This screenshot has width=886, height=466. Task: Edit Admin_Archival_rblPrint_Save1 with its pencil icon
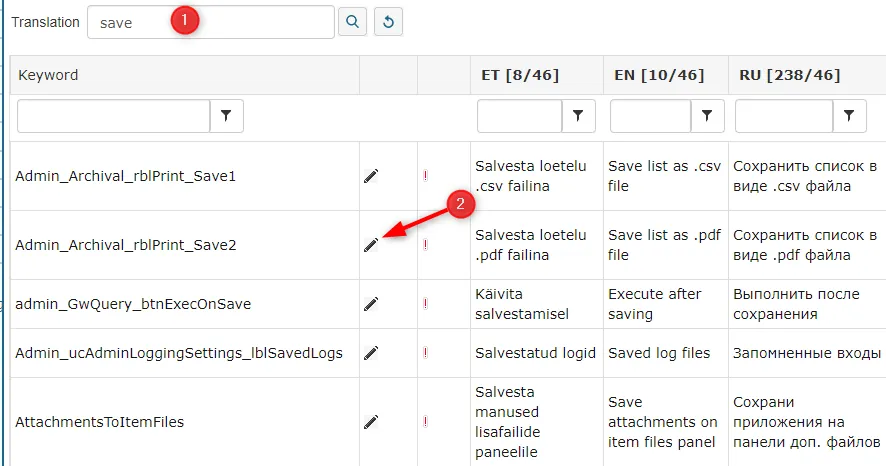[x=371, y=176]
